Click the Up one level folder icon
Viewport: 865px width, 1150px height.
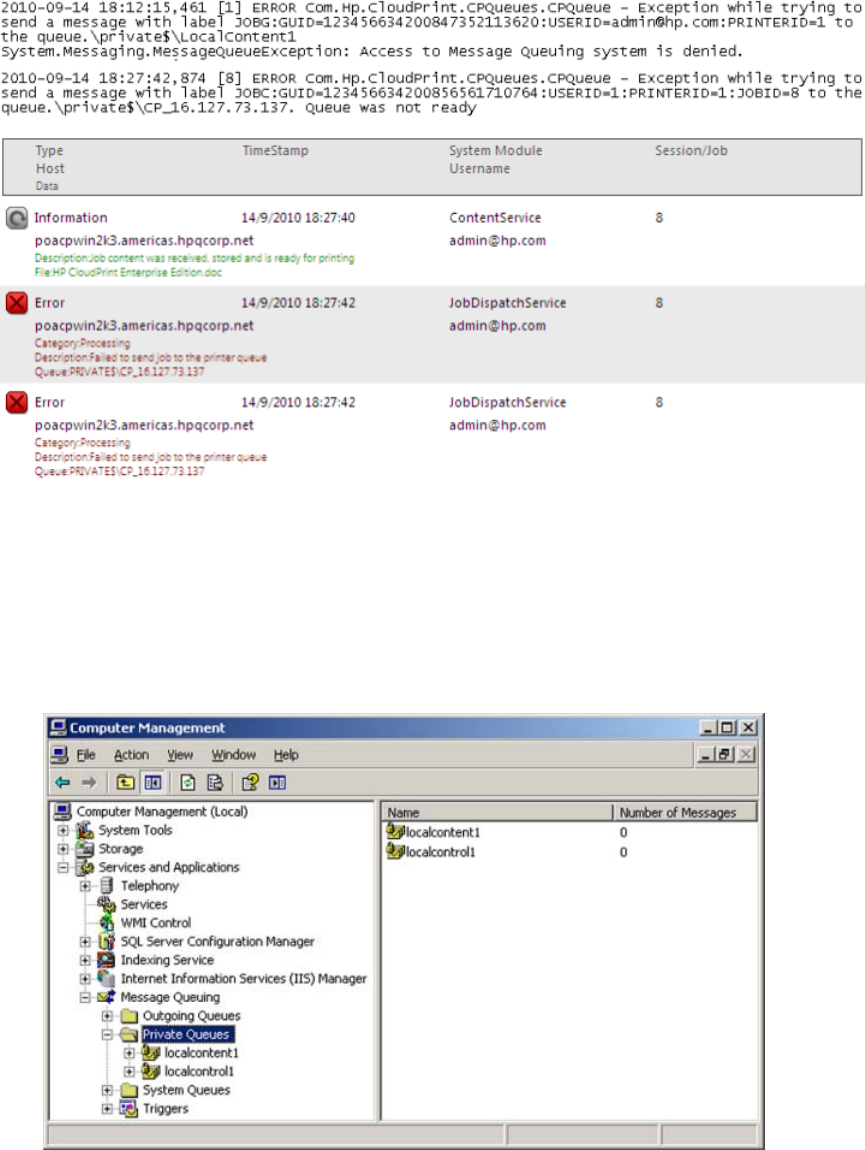(x=125, y=783)
